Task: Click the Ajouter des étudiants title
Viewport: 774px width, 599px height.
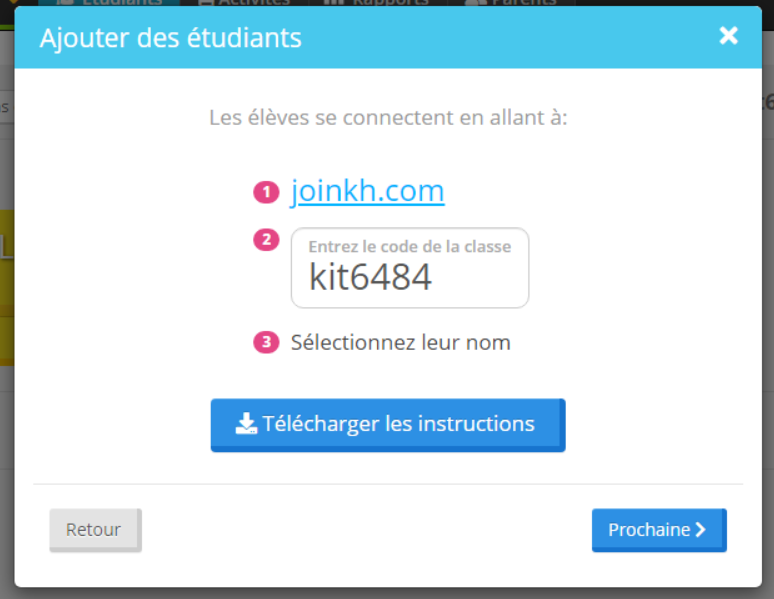Action: point(170,38)
